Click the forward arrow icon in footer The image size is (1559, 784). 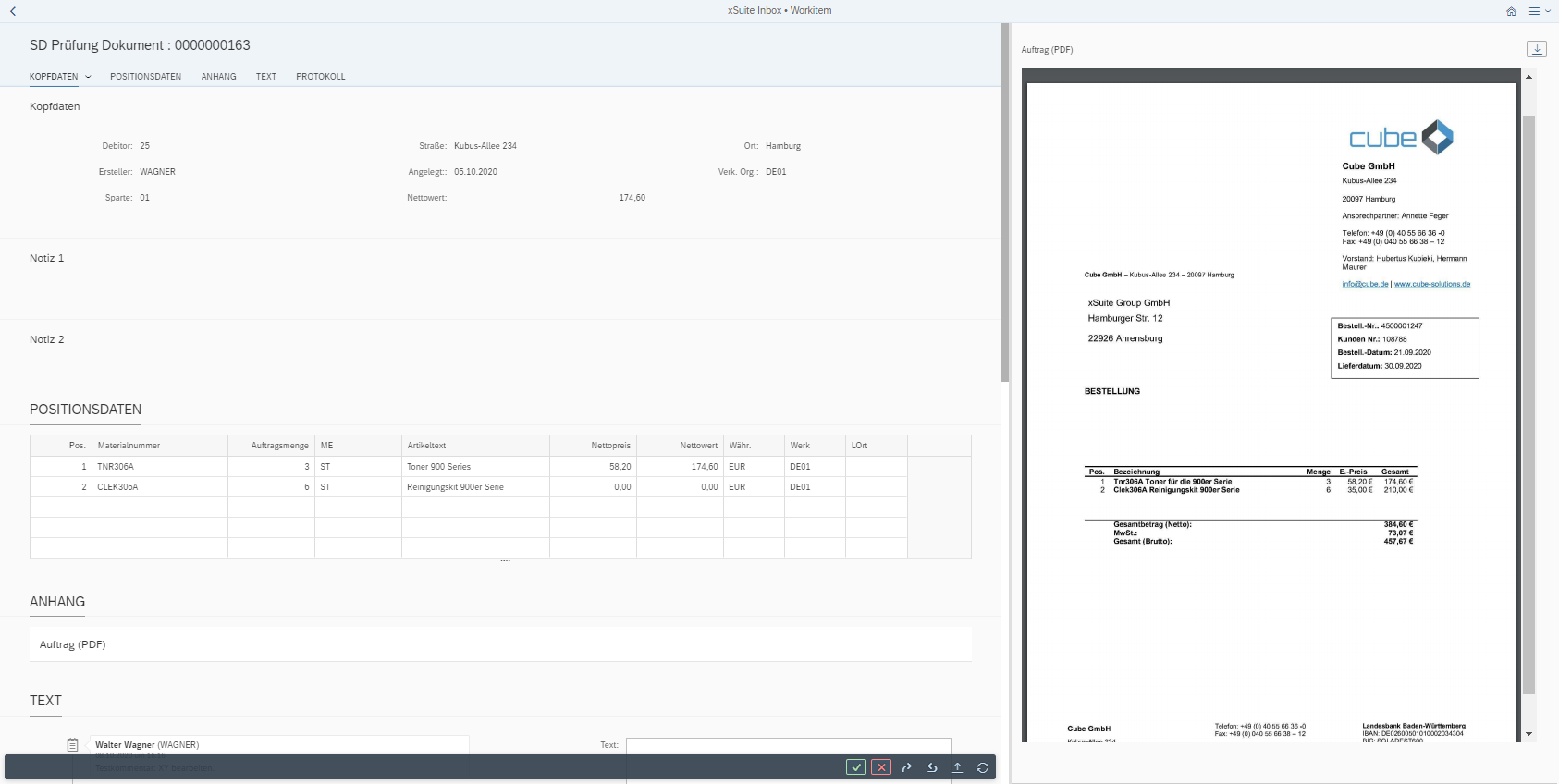point(907,767)
